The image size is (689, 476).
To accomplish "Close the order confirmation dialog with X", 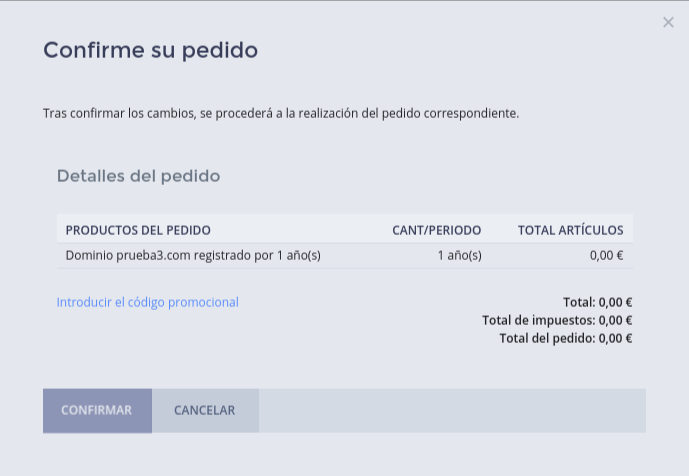I will point(668,22).
